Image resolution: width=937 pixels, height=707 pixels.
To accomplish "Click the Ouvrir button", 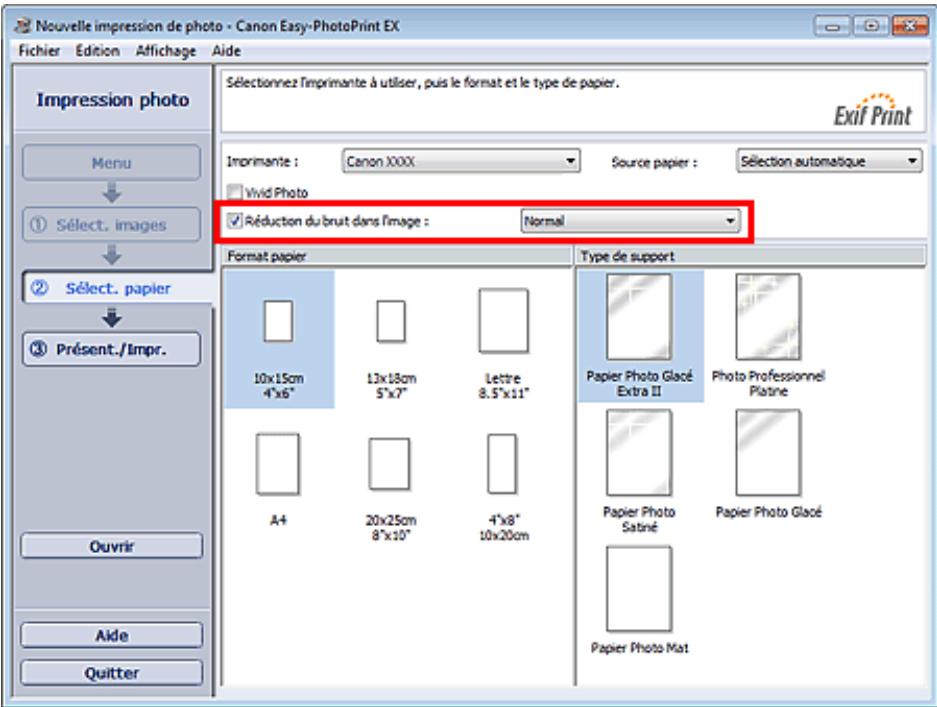I will [112, 546].
